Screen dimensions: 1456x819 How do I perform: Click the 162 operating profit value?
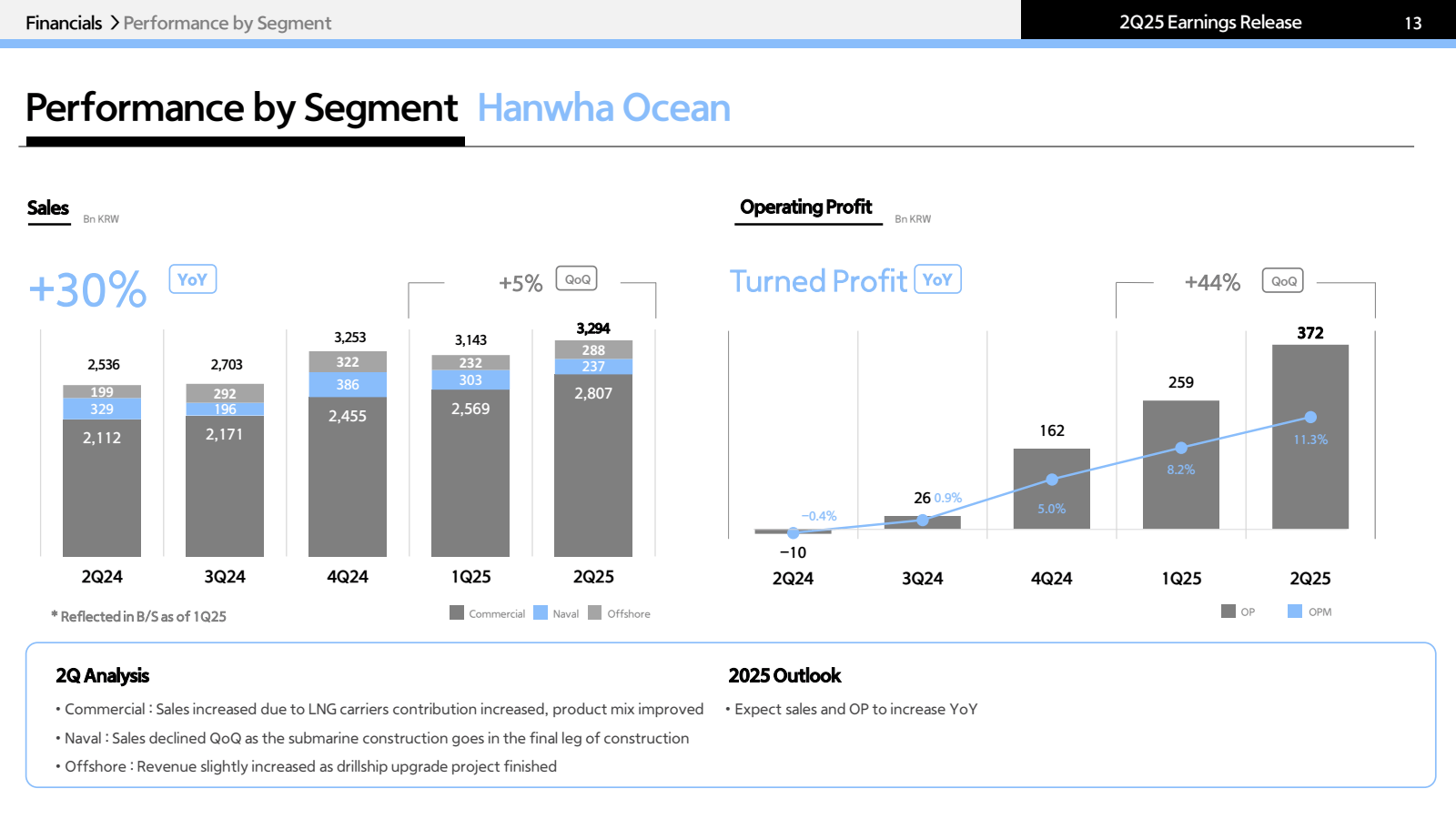click(1052, 431)
